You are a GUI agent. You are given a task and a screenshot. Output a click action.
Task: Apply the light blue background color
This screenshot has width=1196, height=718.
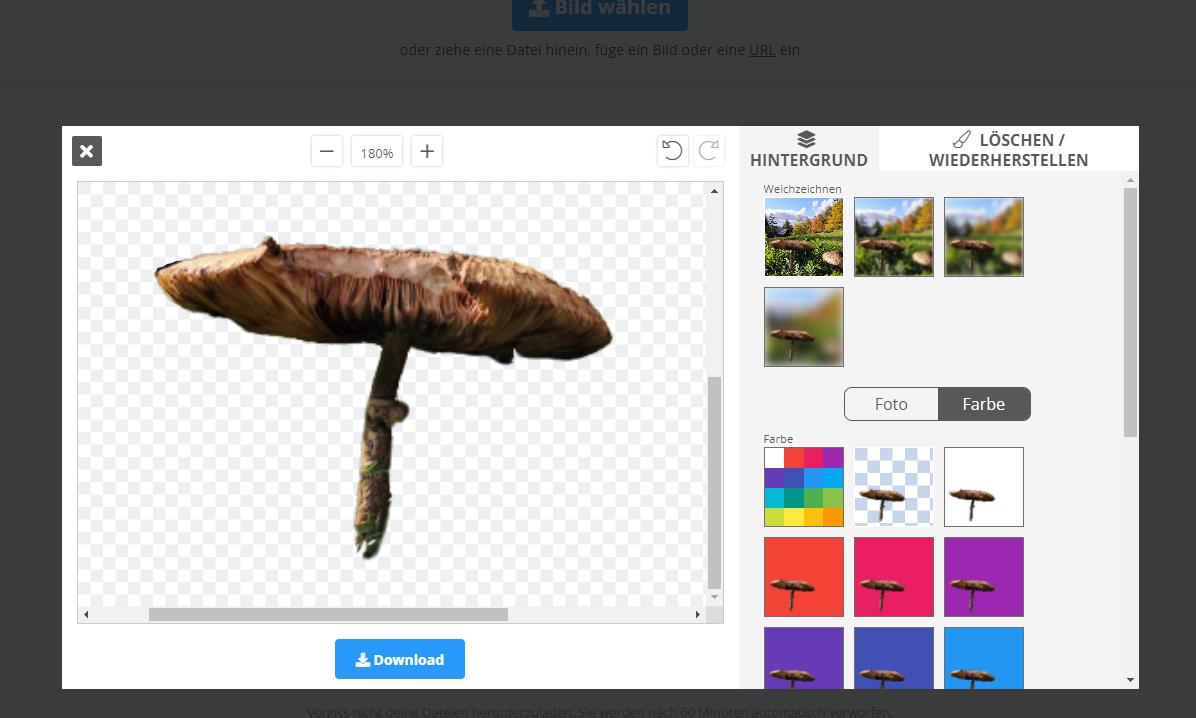pos(984,658)
